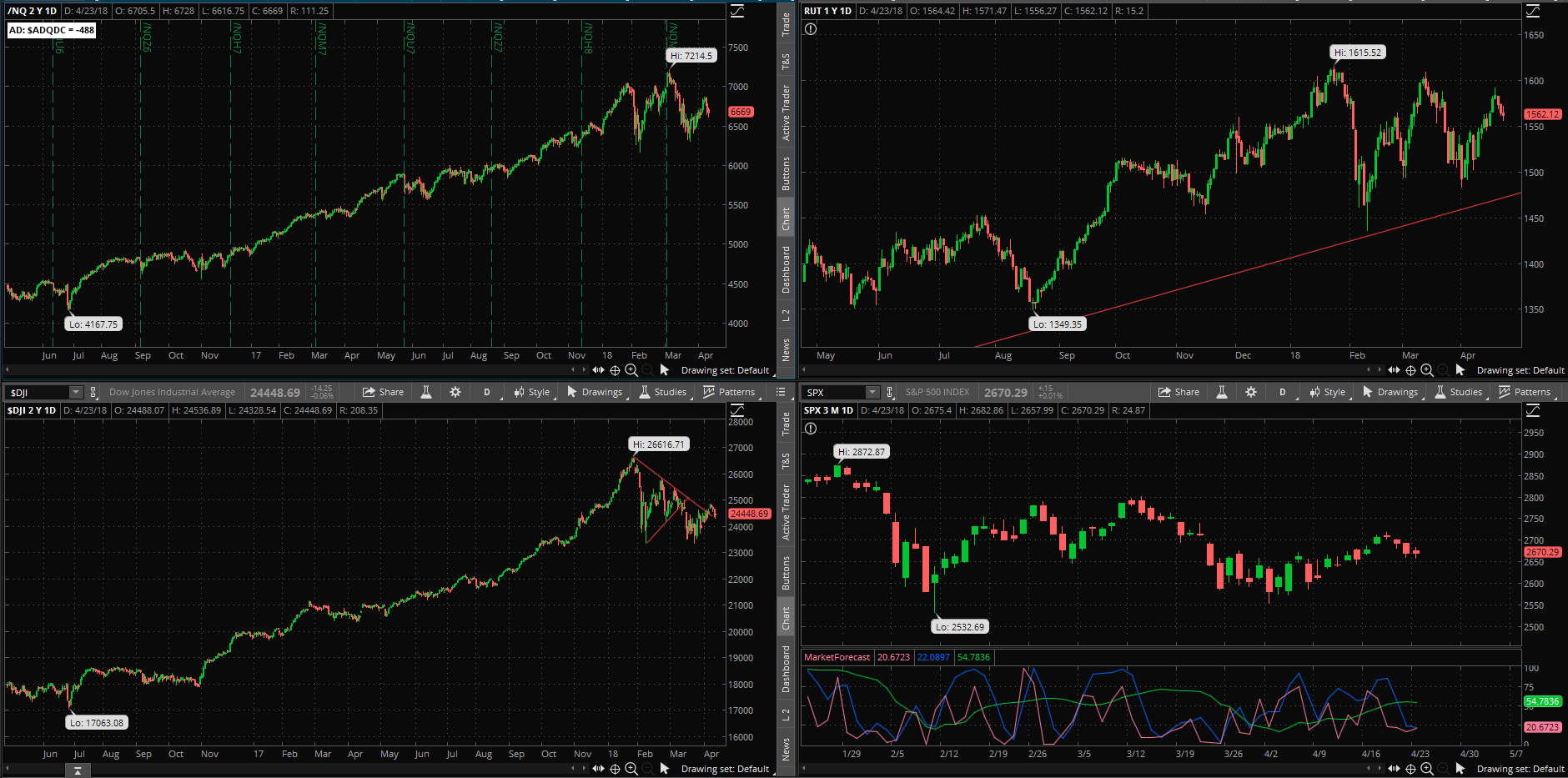Open the Patterns menu in $DJI toolbar

(x=730, y=392)
